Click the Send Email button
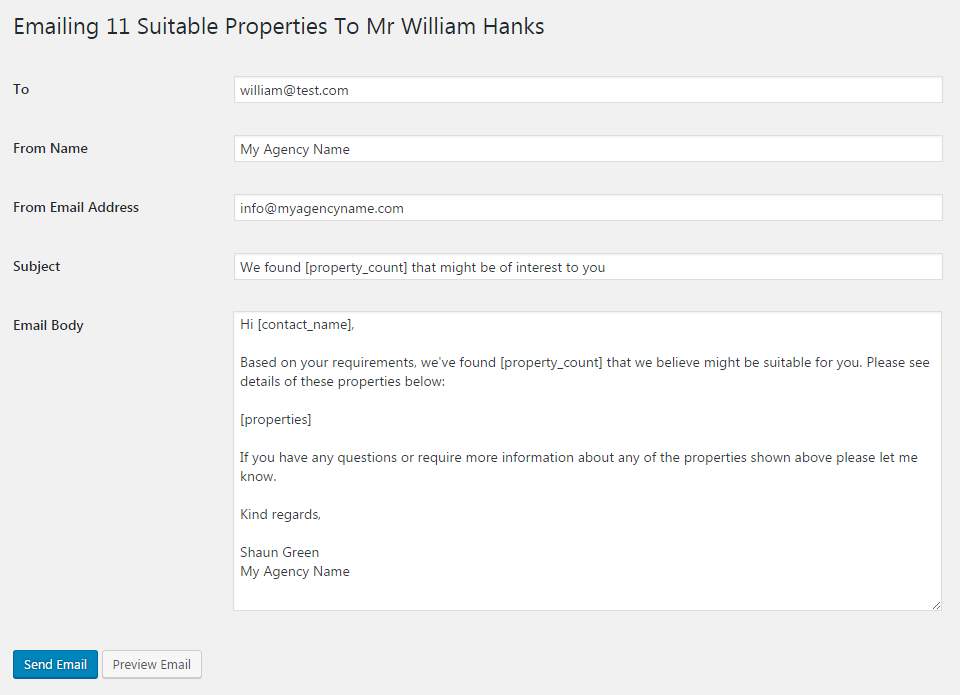 point(55,664)
